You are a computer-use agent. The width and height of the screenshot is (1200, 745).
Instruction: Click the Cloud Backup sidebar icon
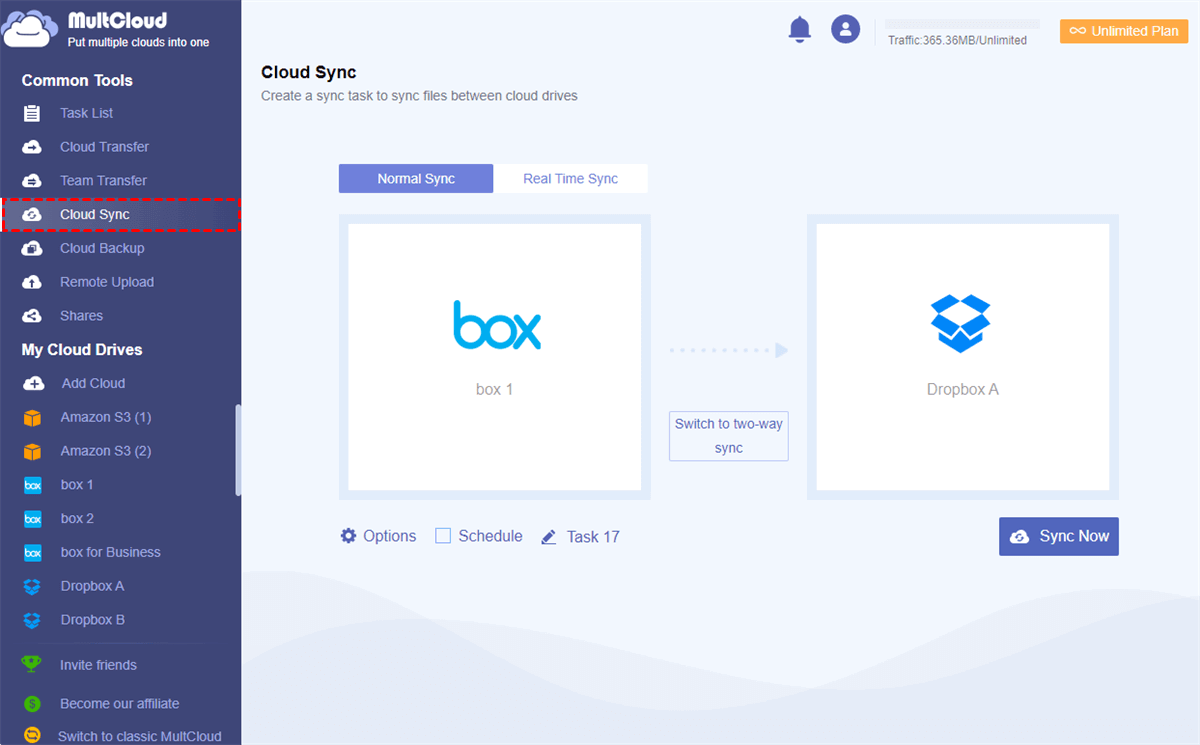pyautogui.click(x=32, y=248)
